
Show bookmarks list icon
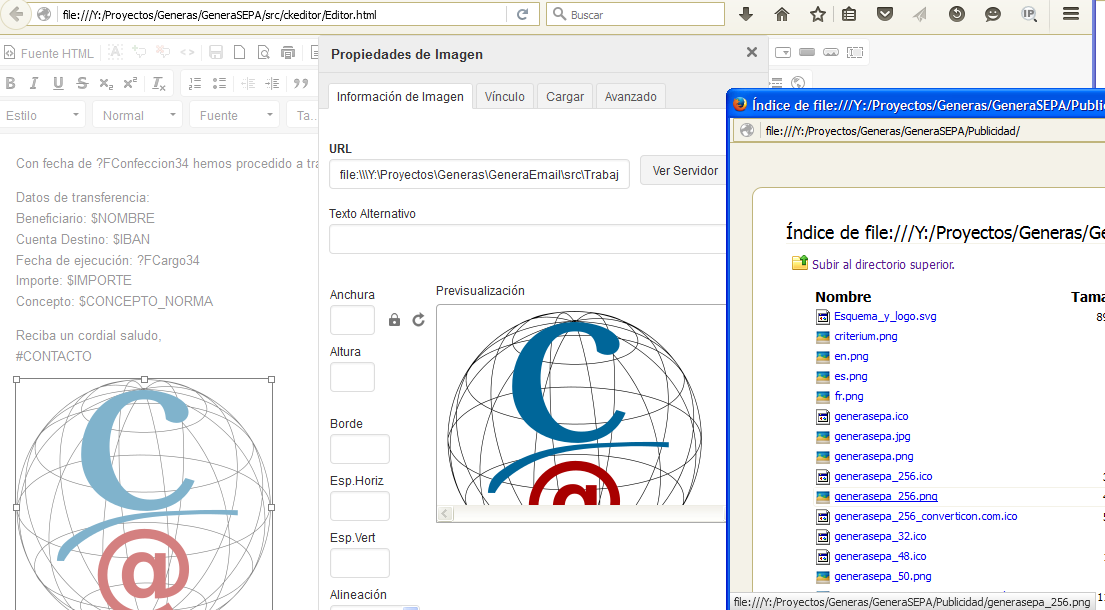point(849,14)
